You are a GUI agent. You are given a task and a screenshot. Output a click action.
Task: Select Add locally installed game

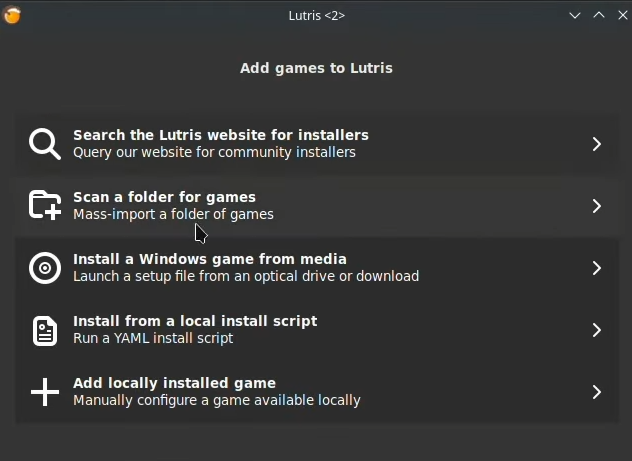coord(316,392)
